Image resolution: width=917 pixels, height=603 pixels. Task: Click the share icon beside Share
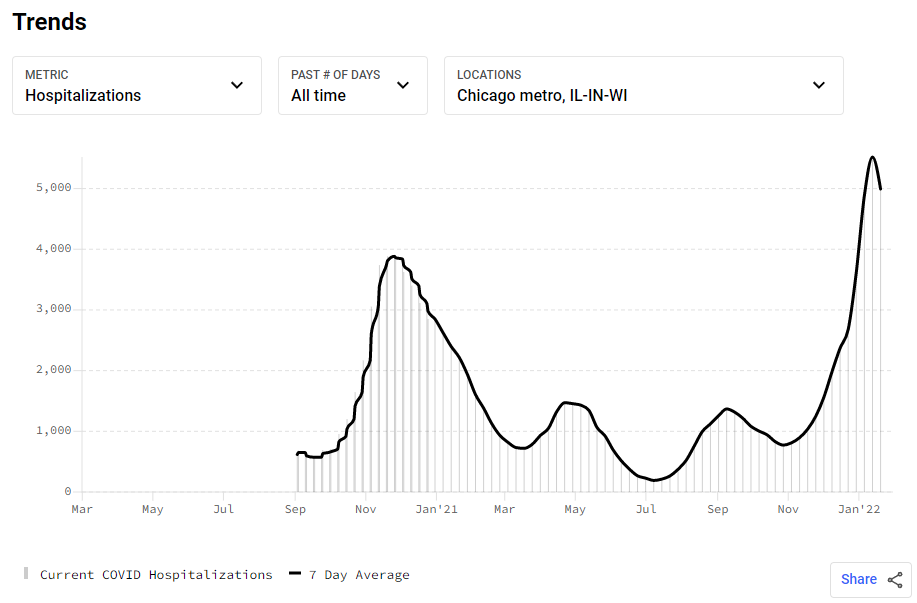[x=895, y=579]
